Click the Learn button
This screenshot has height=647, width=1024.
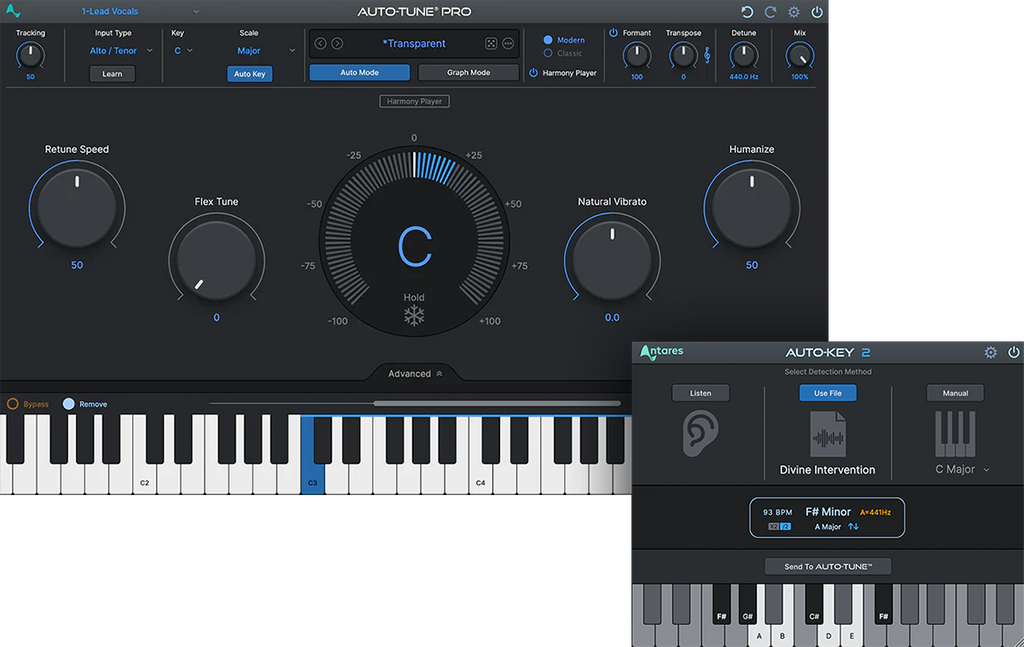(x=112, y=74)
